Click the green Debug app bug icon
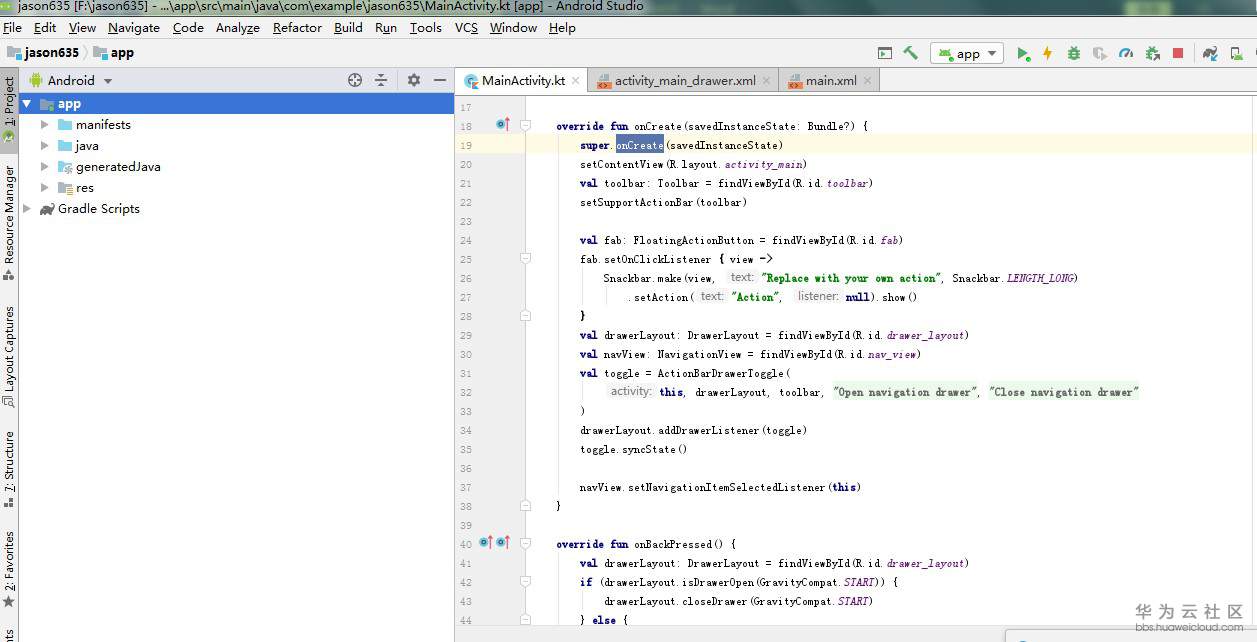The image size is (1257, 642). (1073, 53)
